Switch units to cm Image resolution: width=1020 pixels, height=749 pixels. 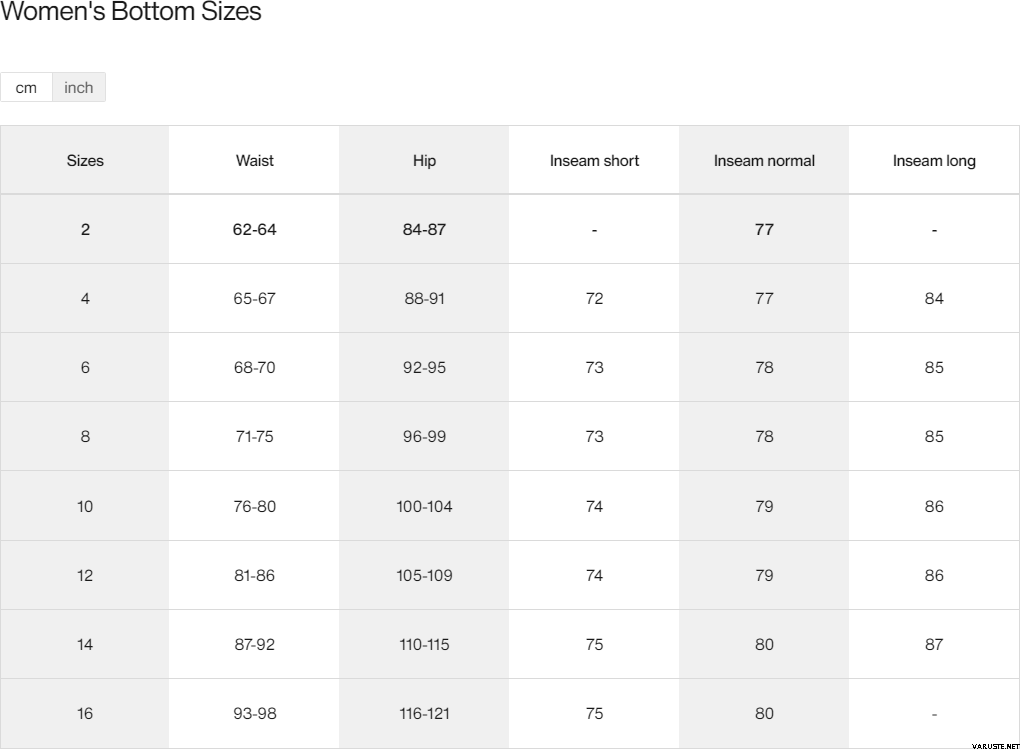click(26, 88)
